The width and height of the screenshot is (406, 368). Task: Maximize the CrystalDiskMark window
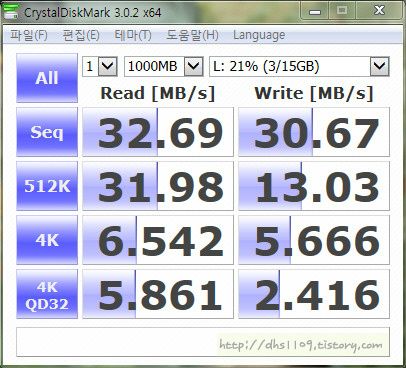coord(342,11)
